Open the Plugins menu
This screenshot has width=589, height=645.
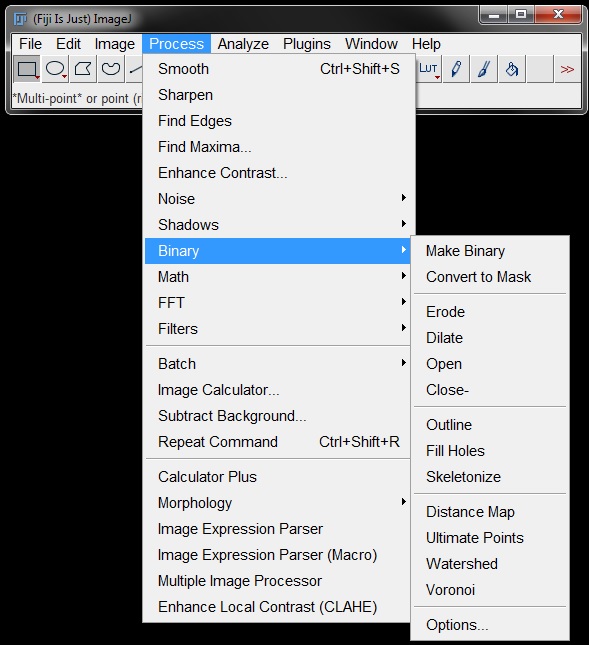pos(307,44)
